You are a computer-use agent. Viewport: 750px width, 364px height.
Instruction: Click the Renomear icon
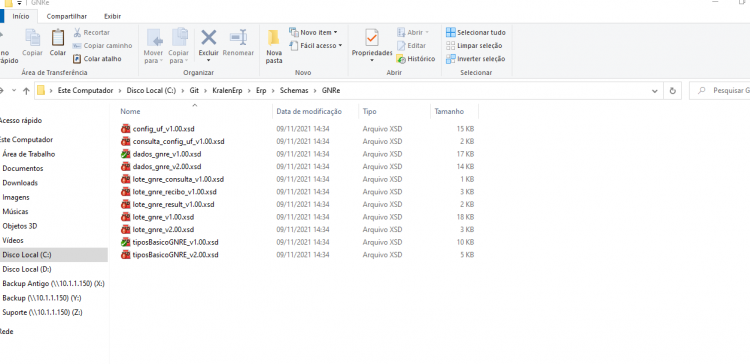point(238,37)
